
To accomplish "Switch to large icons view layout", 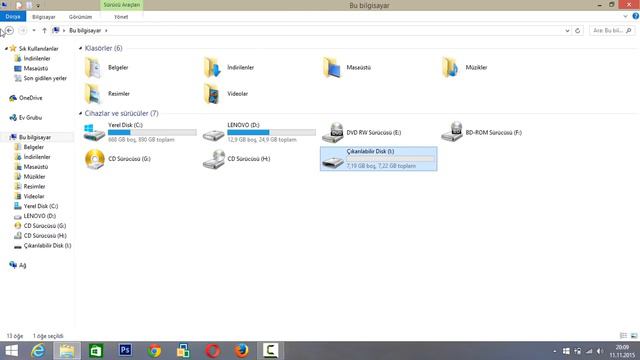I will click(x=633, y=336).
